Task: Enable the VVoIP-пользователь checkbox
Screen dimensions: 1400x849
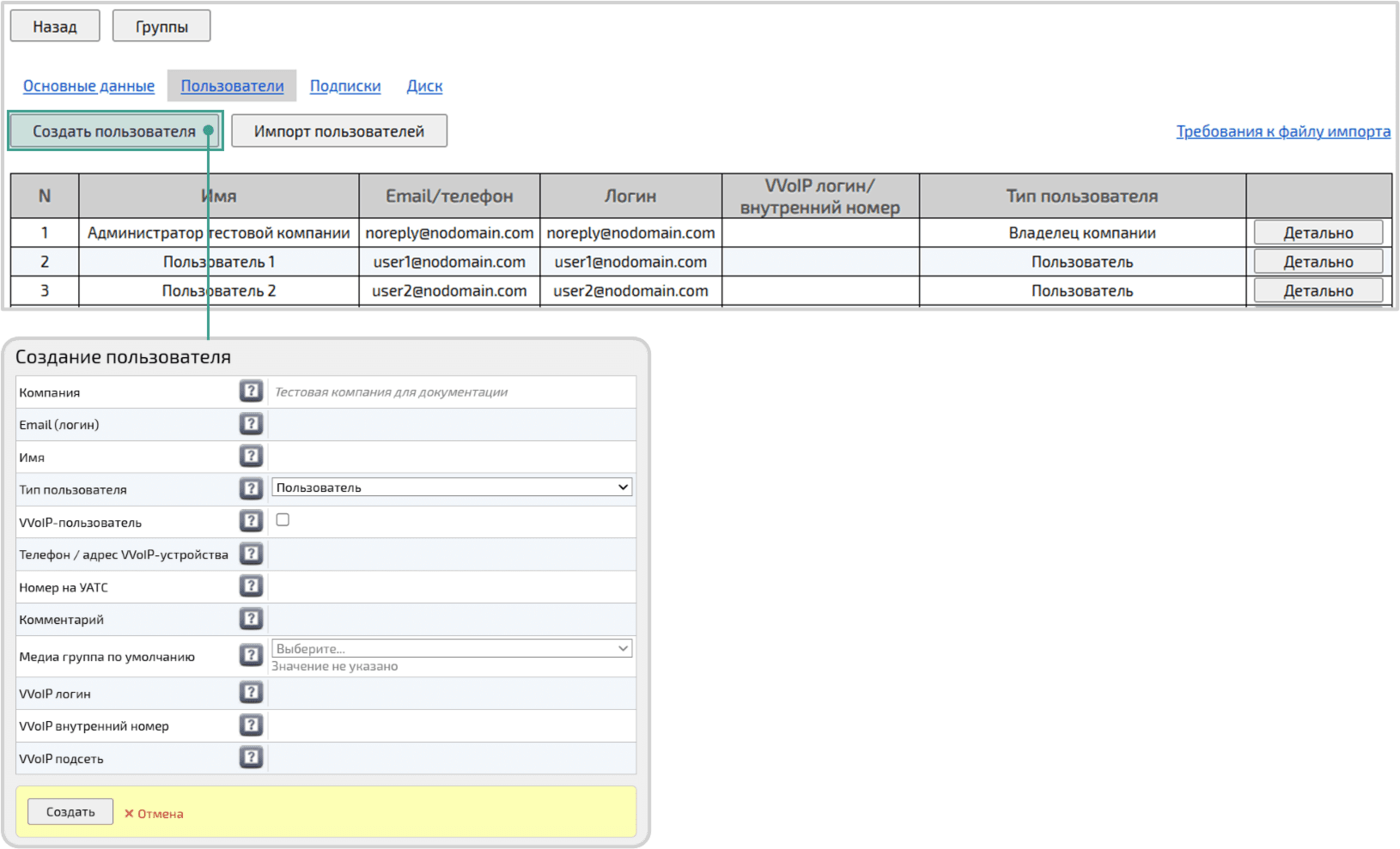Action: tap(283, 520)
